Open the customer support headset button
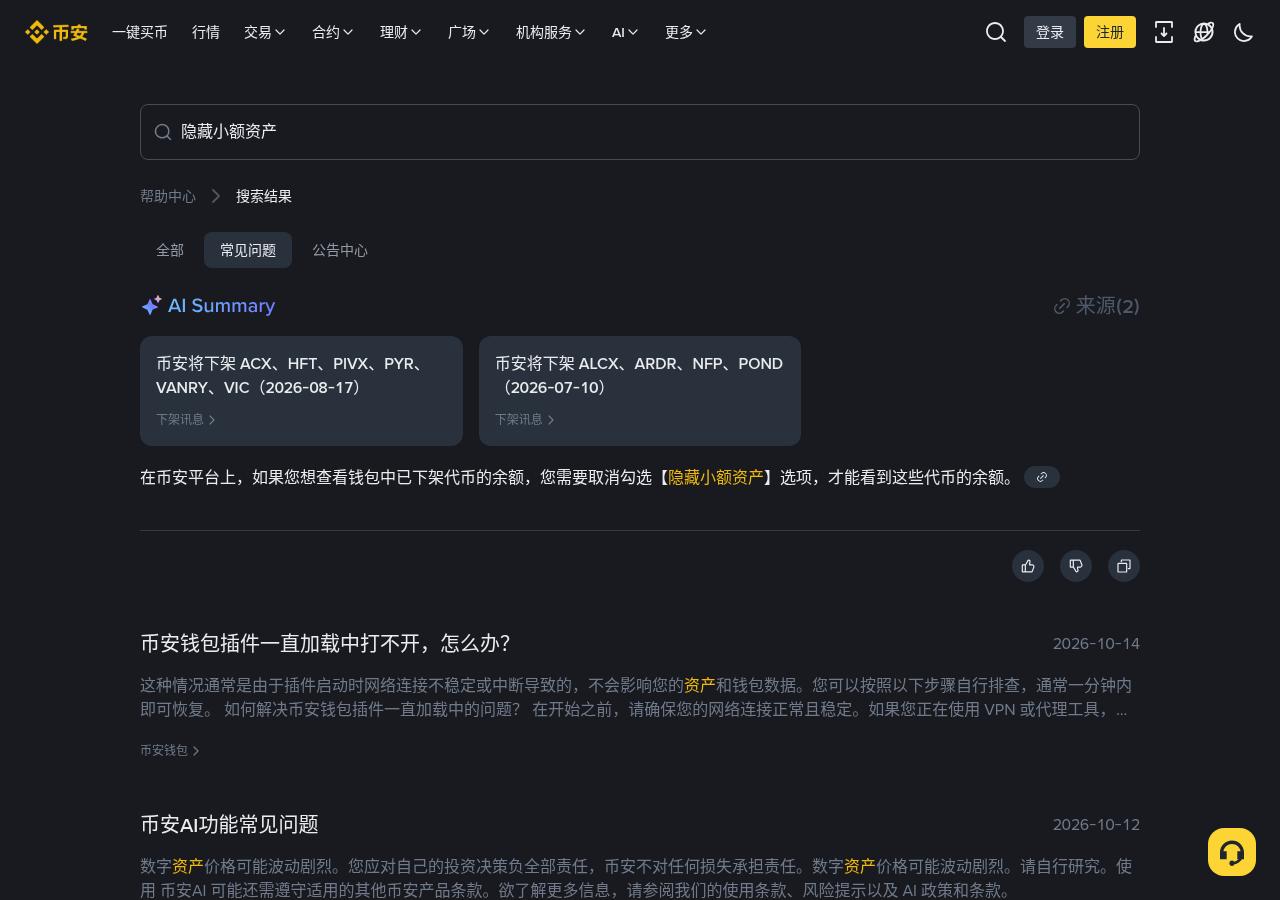 point(1232,852)
